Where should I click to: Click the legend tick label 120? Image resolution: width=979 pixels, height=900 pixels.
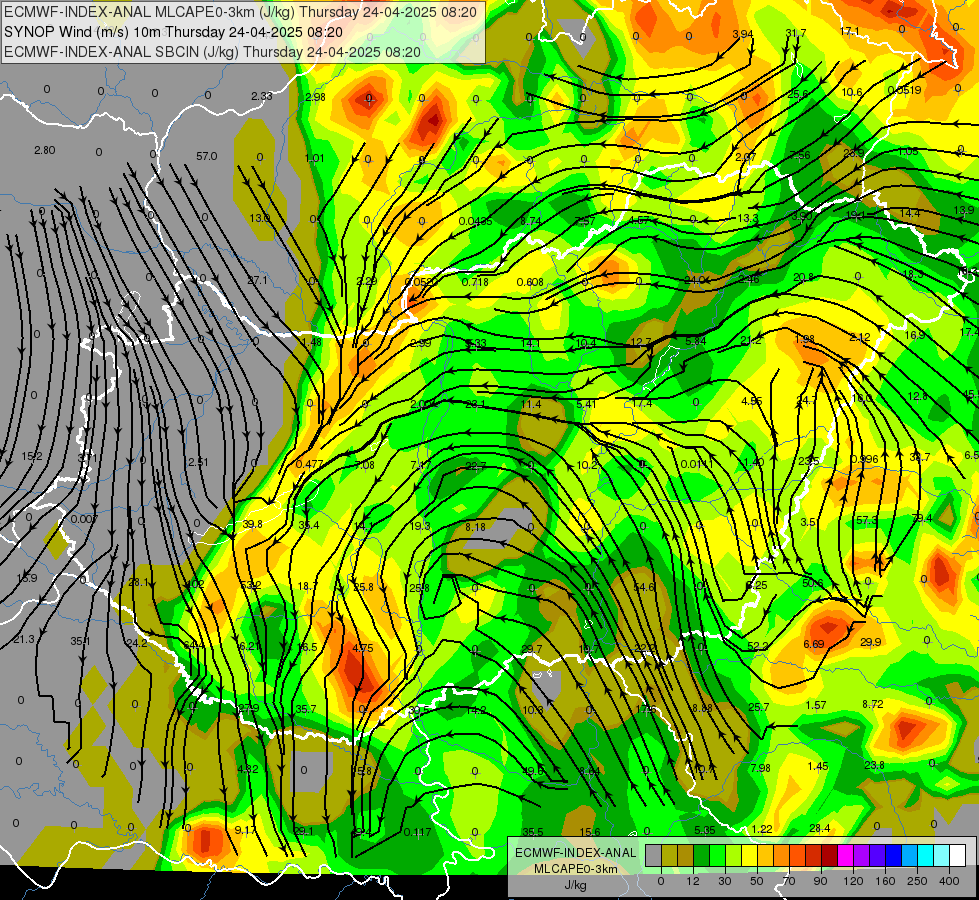[853, 881]
